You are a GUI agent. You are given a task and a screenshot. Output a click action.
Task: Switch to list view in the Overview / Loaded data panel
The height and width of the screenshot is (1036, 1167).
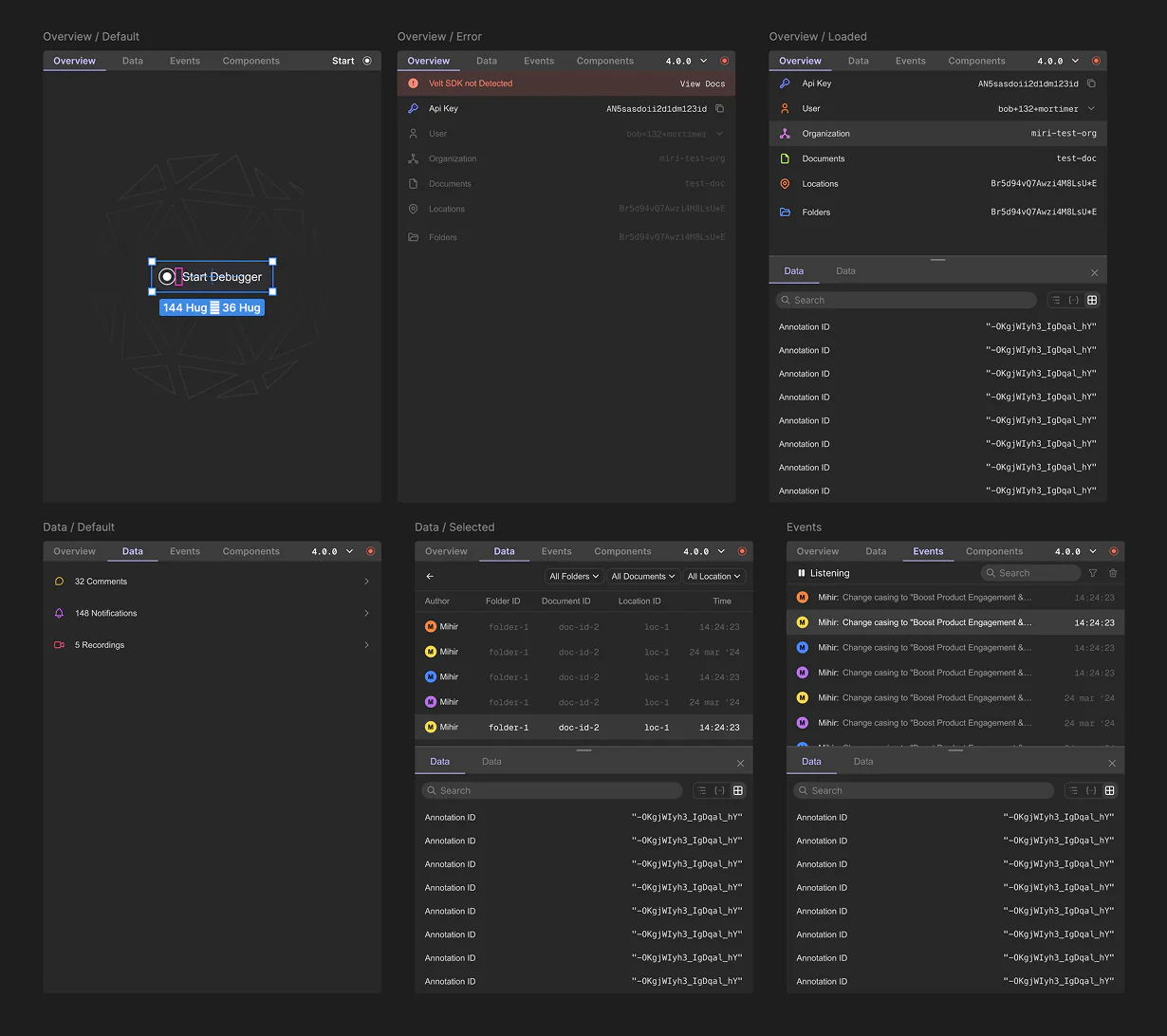(1056, 300)
